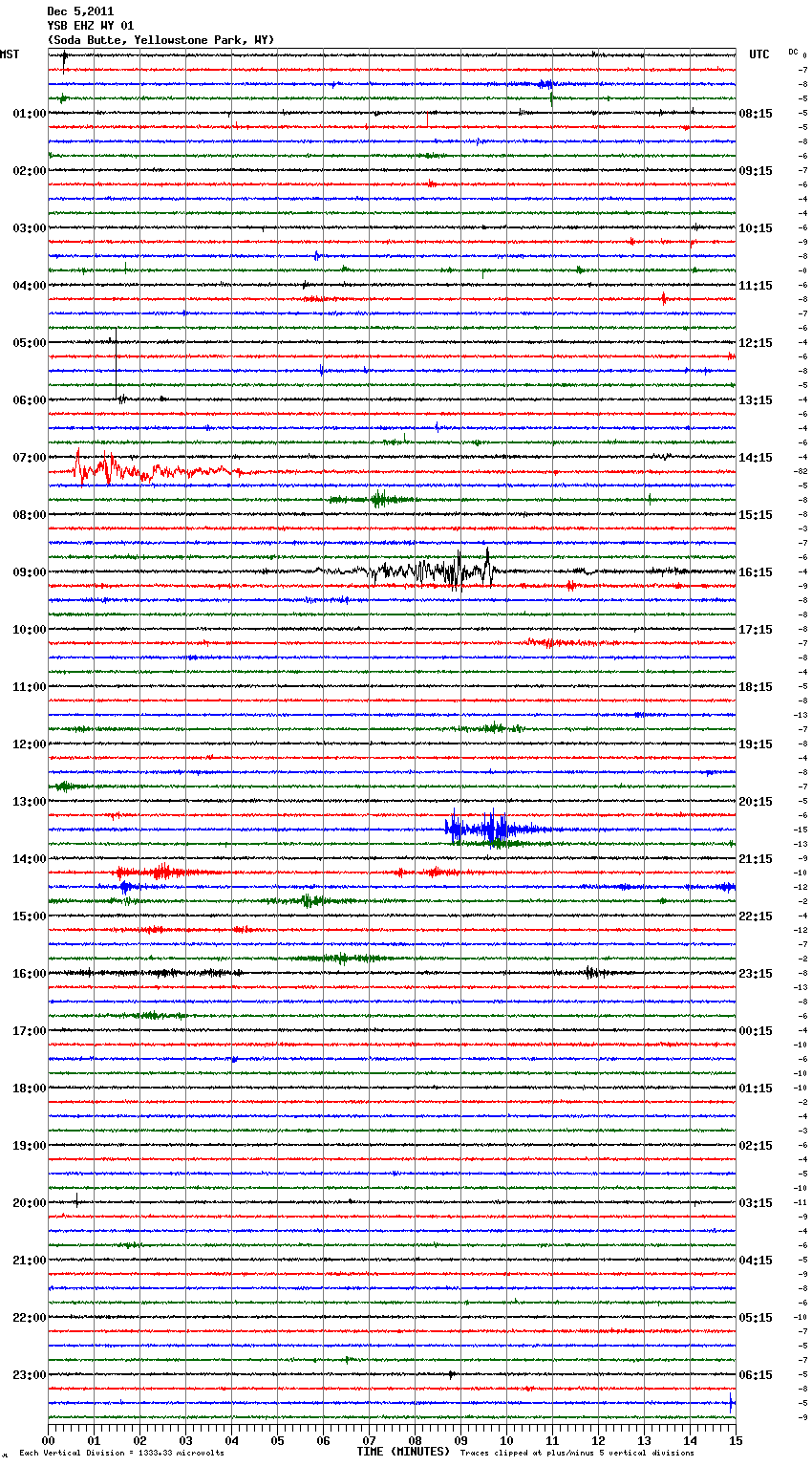Click the "19:15" UTC time label
This screenshot has height=1466, width=812.
click(756, 744)
